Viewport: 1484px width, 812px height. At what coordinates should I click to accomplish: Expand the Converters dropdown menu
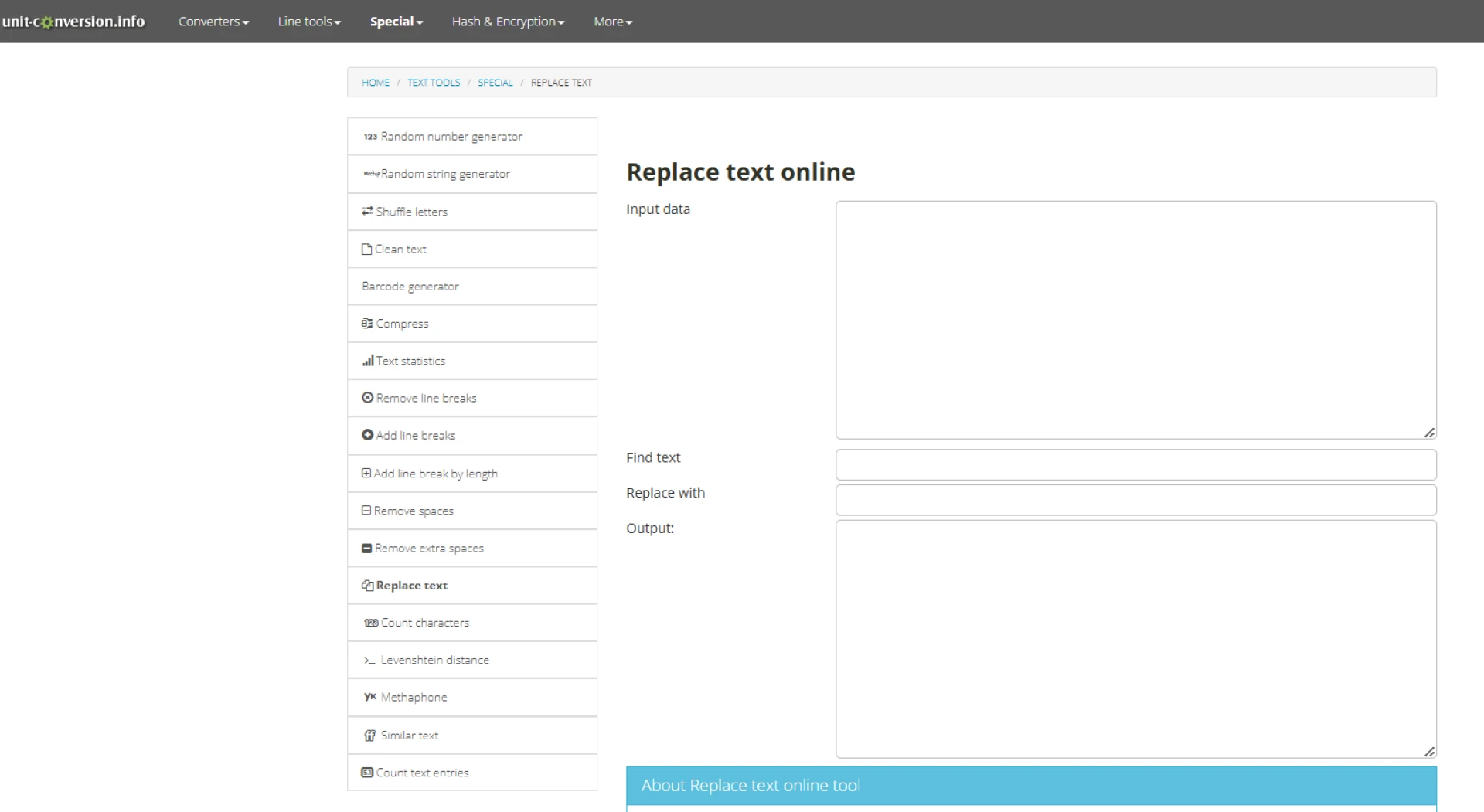pos(213,21)
